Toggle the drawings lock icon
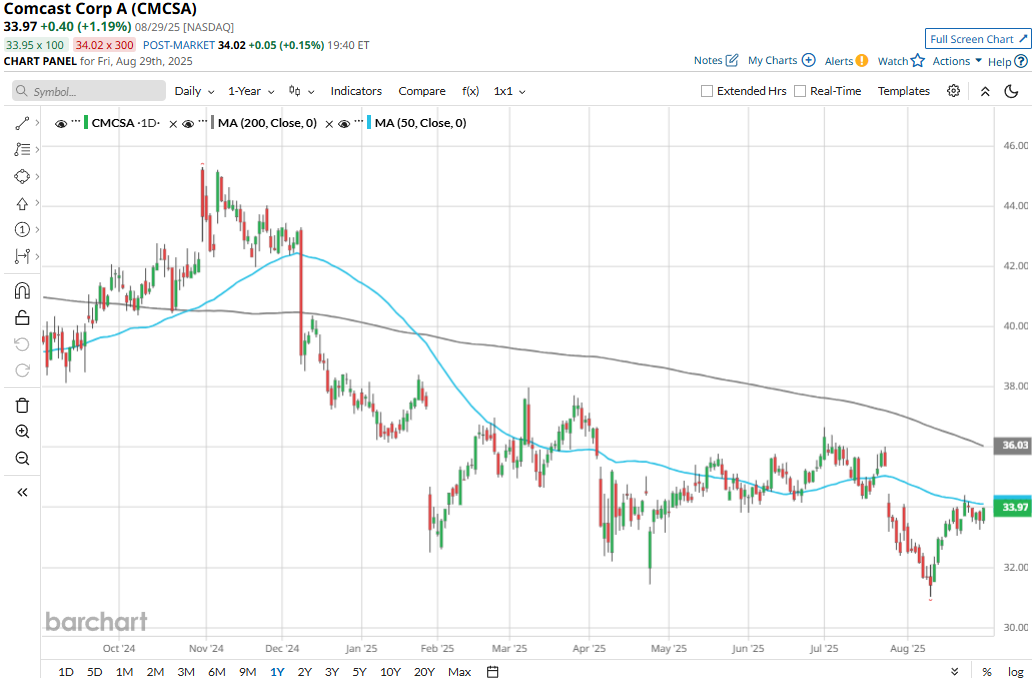Viewport: 1032px width, 678px height. [22, 318]
